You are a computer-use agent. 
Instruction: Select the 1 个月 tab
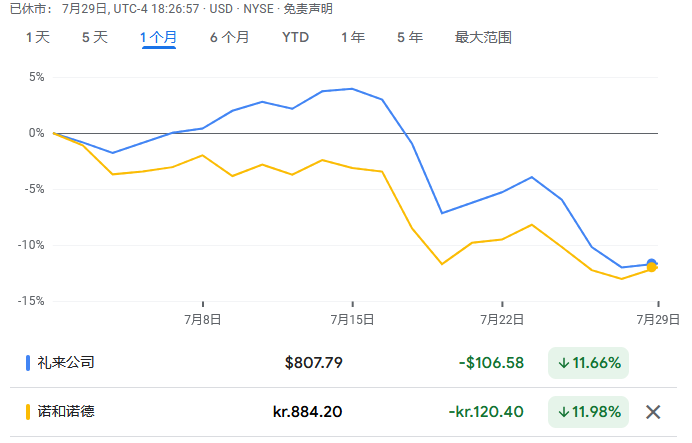pyautogui.click(x=158, y=38)
